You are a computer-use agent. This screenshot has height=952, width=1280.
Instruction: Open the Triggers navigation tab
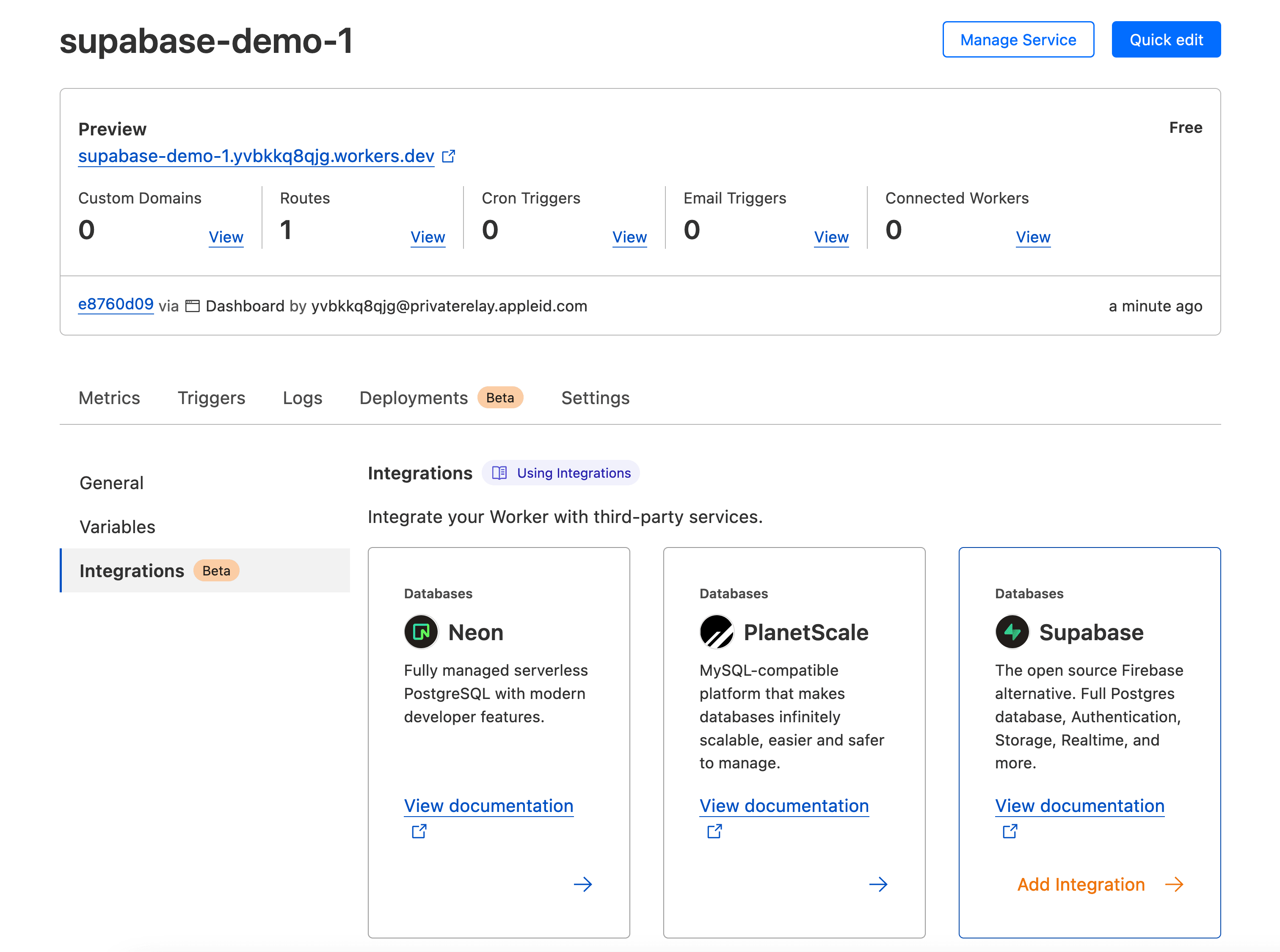click(211, 397)
